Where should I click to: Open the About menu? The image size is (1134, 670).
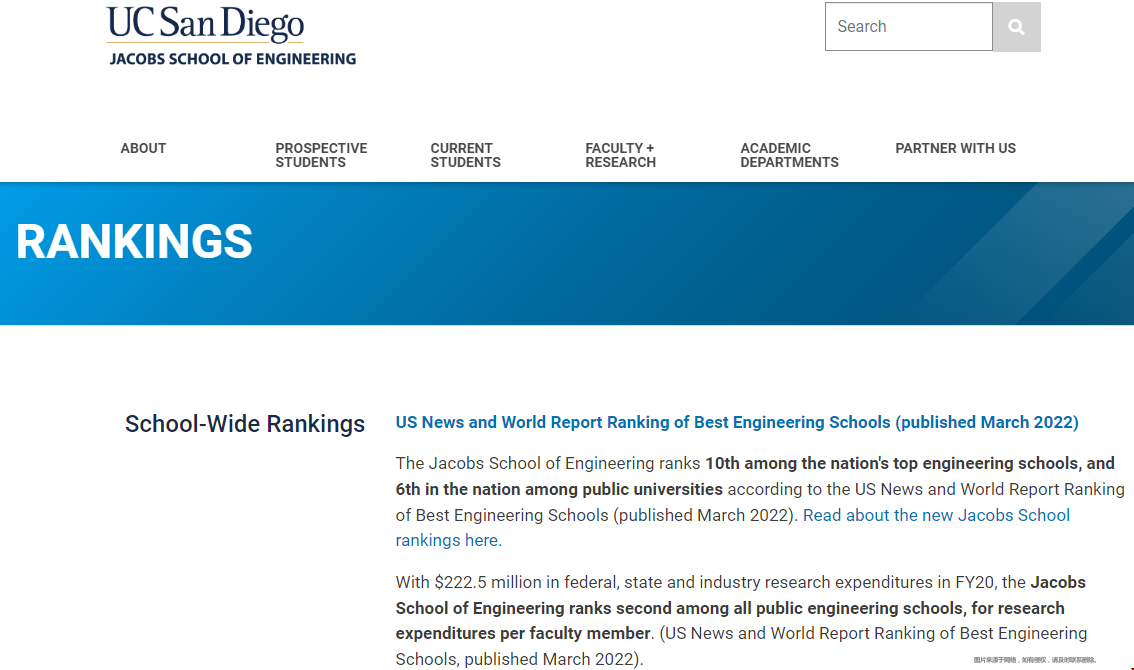(x=143, y=148)
